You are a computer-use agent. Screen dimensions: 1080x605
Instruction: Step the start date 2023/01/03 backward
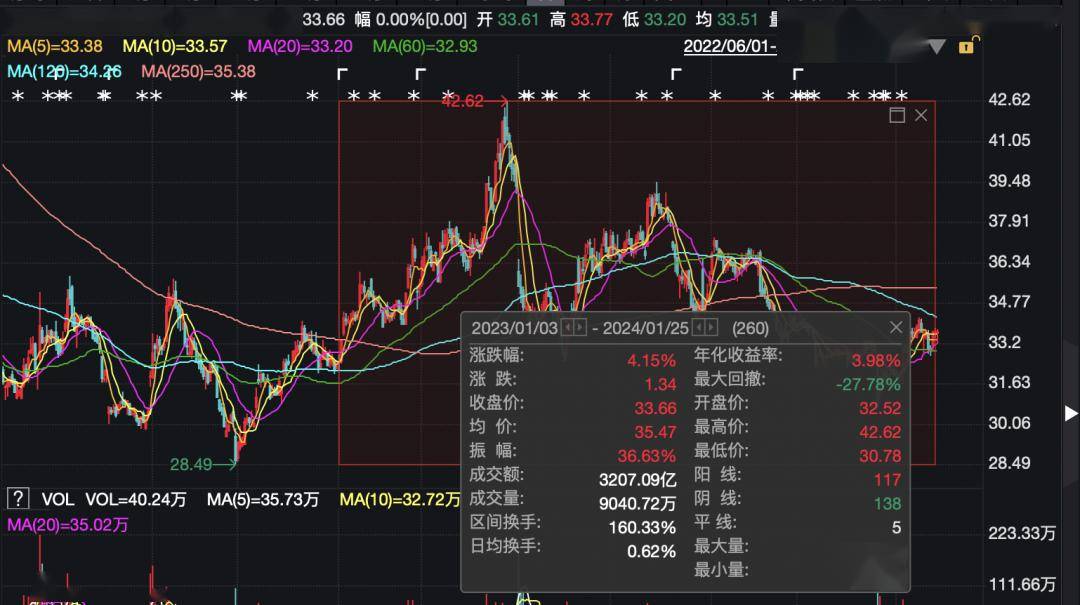click(x=568, y=328)
